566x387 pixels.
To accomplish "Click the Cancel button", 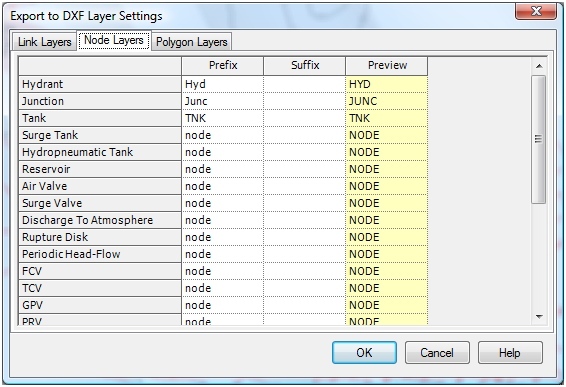I will coord(437,352).
